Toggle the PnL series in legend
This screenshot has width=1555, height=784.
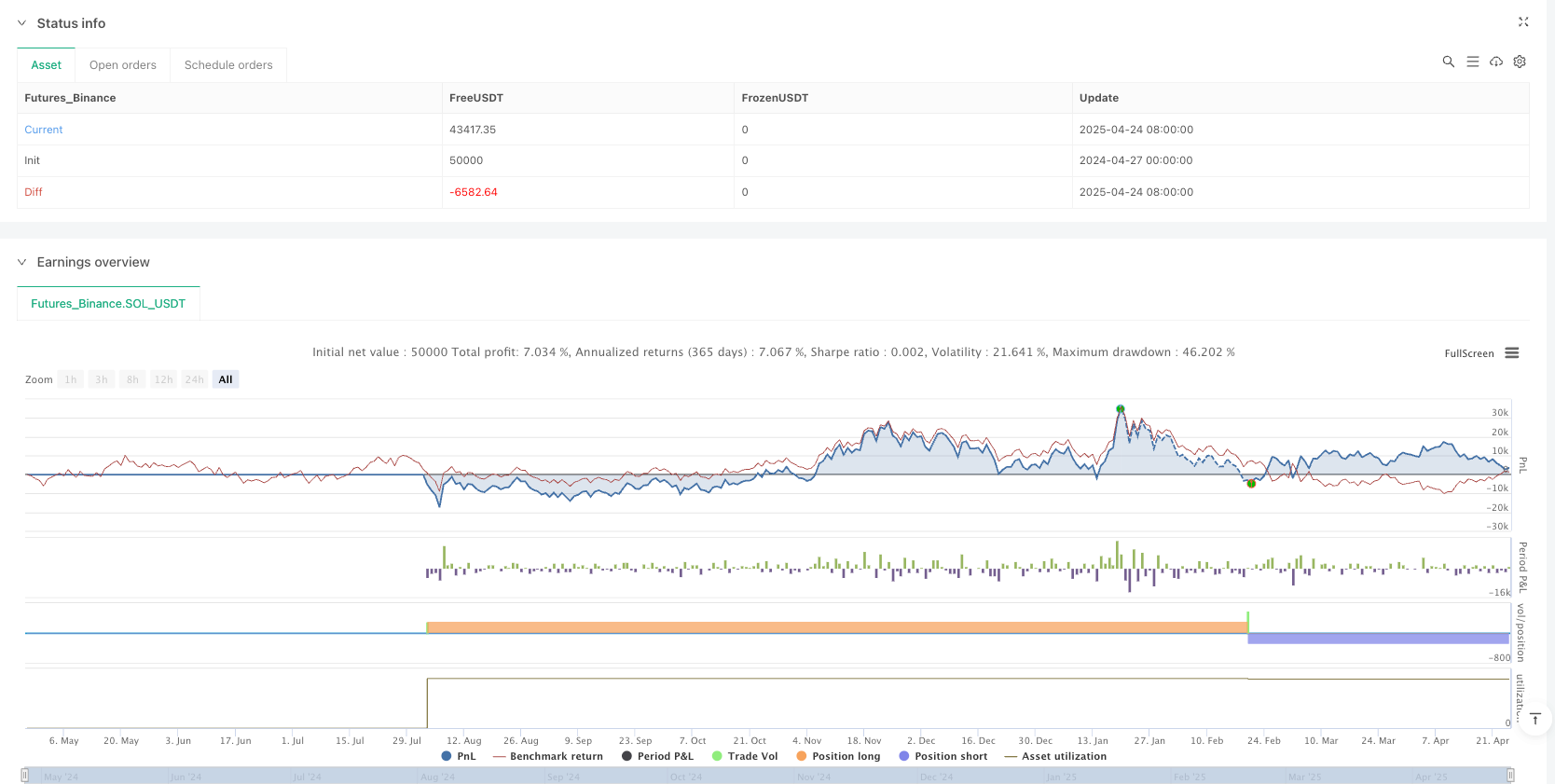459,756
